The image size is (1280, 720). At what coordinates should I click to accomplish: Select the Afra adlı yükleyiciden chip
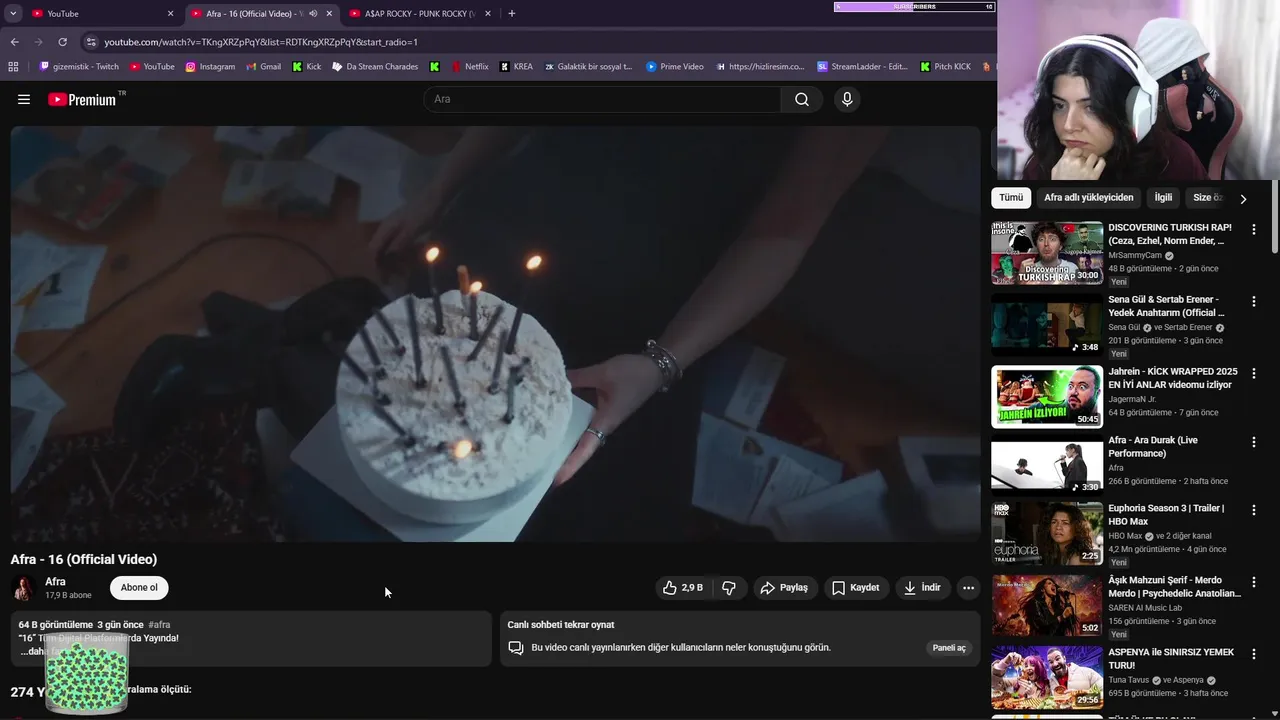point(1089,198)
